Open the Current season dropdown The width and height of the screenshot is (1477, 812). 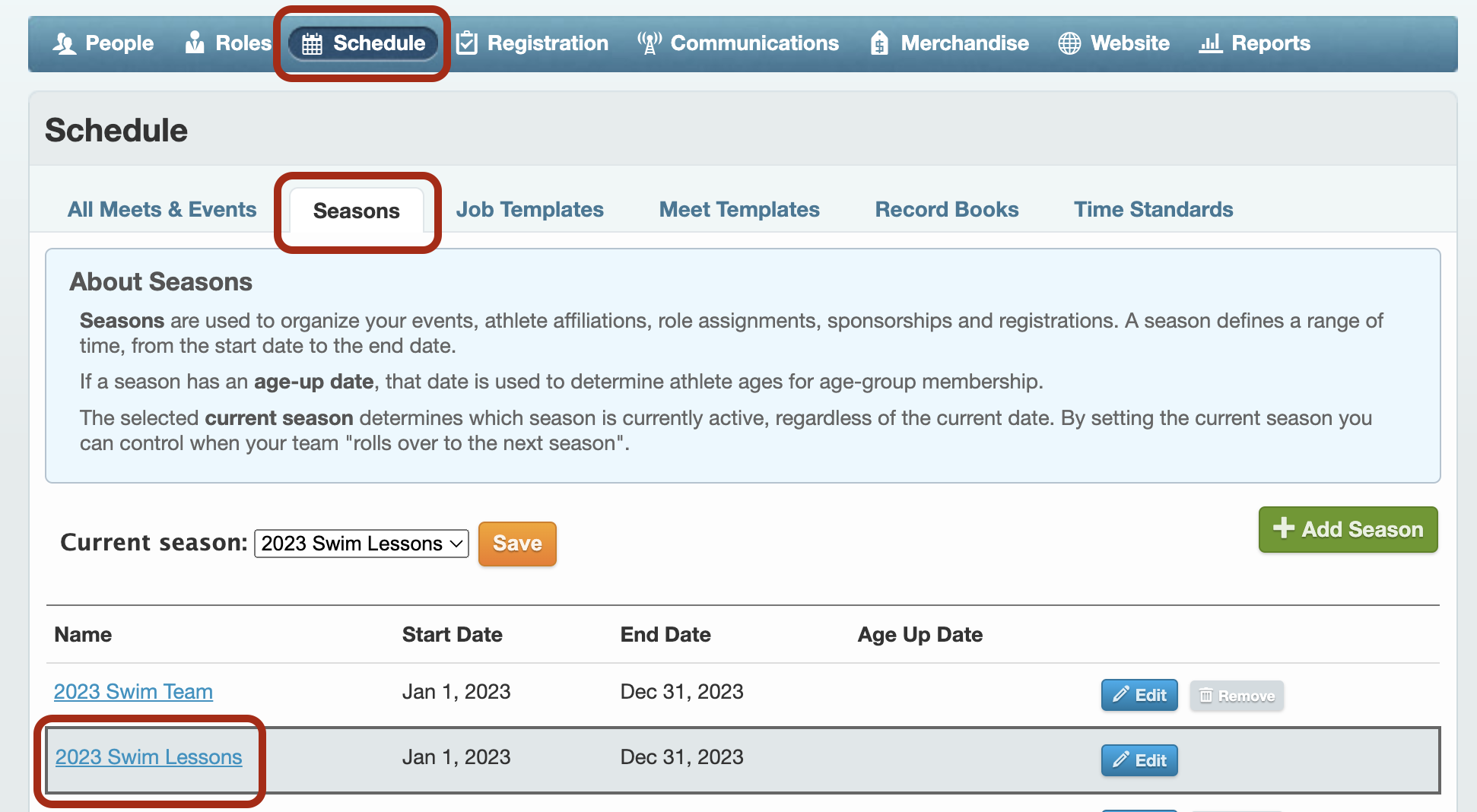coord(361,544)
